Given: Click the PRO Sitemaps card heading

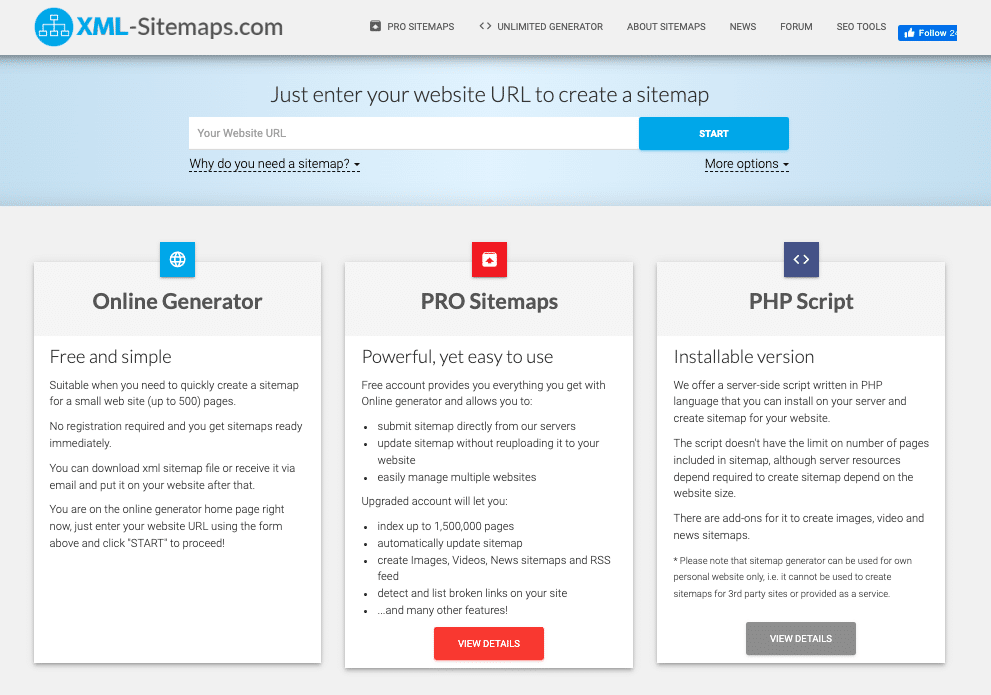Looking at the screenshot, I should pos(489,301).
